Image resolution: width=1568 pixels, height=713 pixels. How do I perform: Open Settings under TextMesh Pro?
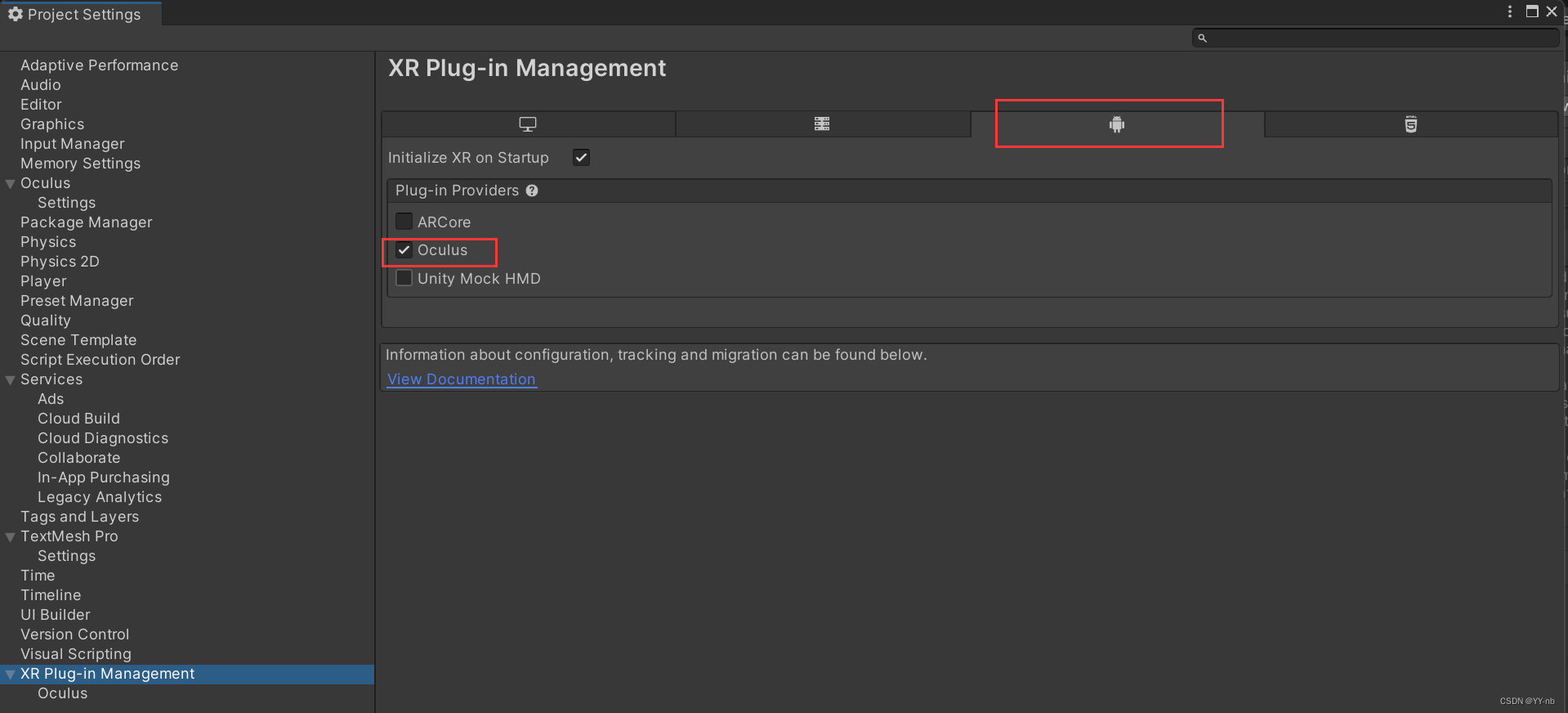click(66, 556)
